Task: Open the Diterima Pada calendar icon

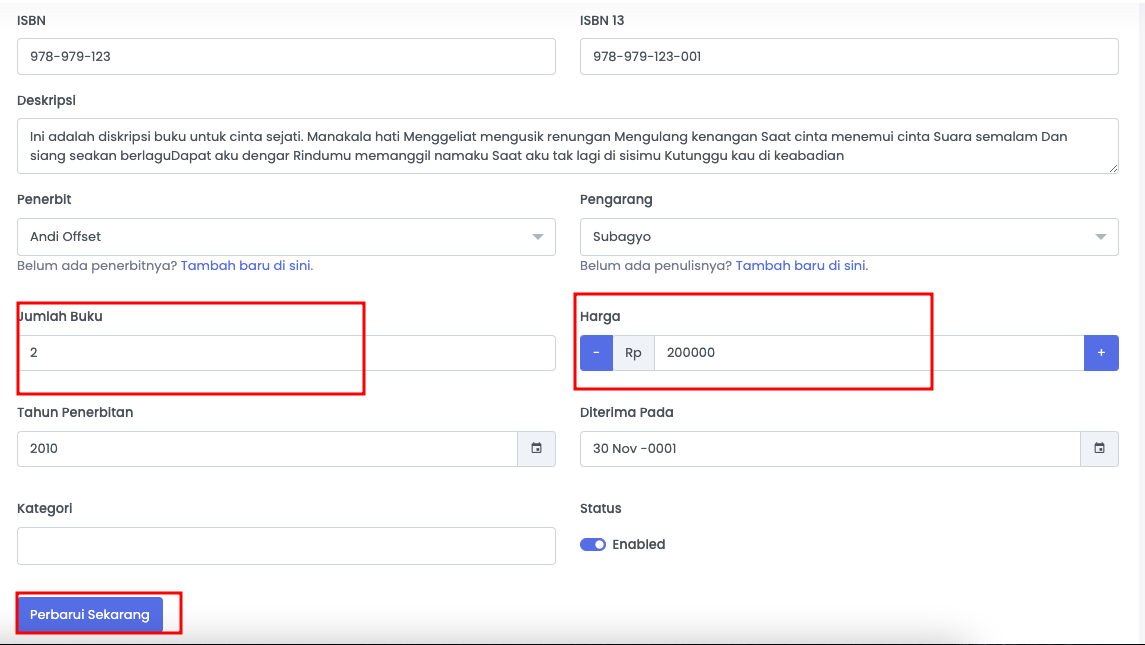Action: 1100,448
